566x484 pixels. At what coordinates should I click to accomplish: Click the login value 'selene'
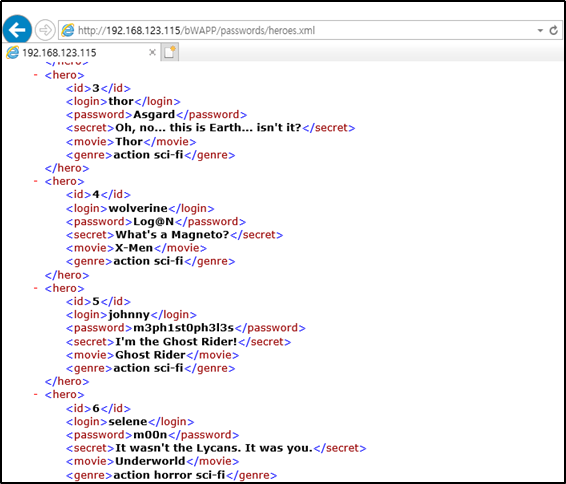tap(128, 422)
